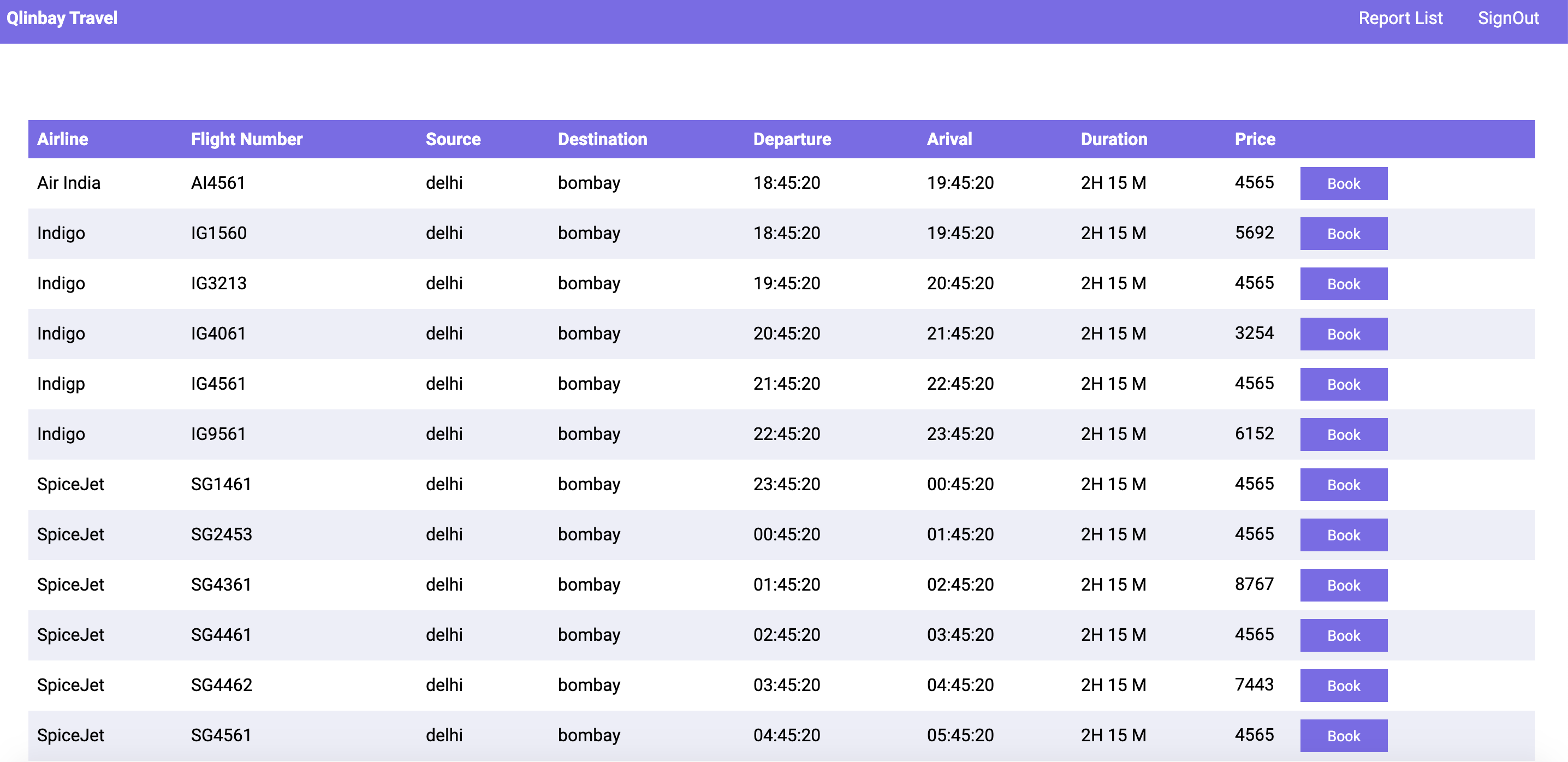The height and width of the screenshot is (762, 1568).
Task: Click the Airline column header
Action: [63, 139]
